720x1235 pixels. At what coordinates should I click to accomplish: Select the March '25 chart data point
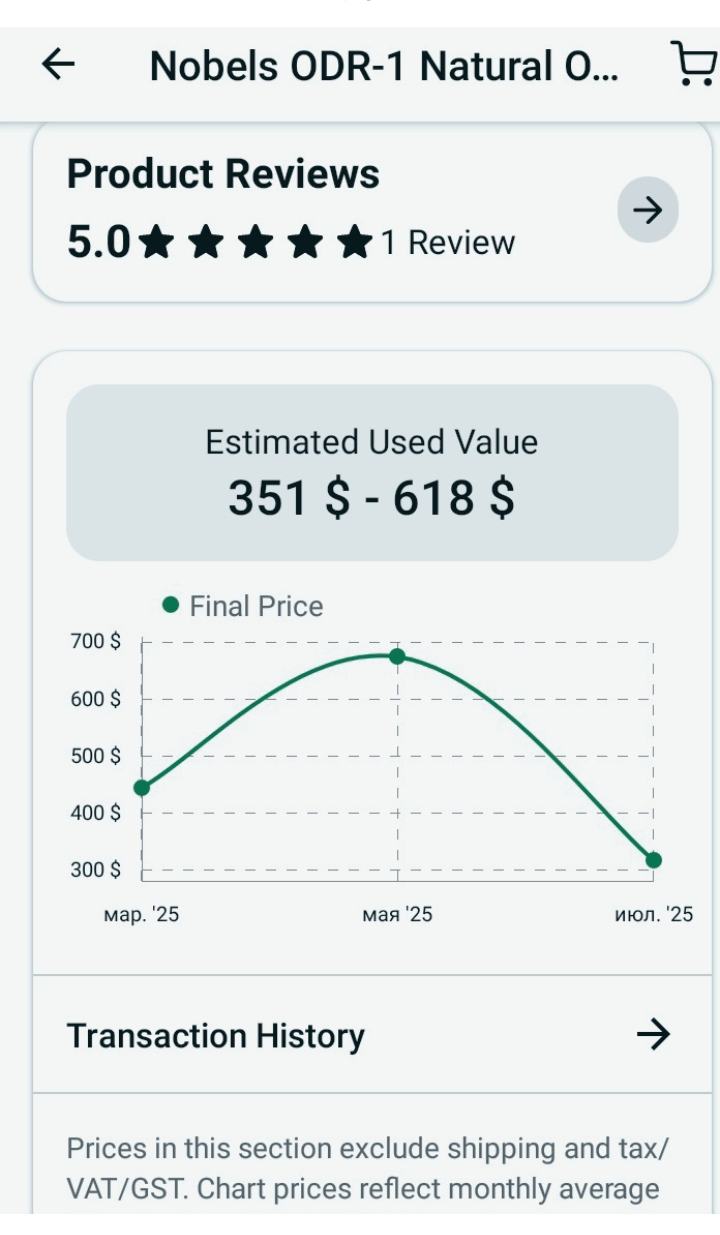(142, 787)
